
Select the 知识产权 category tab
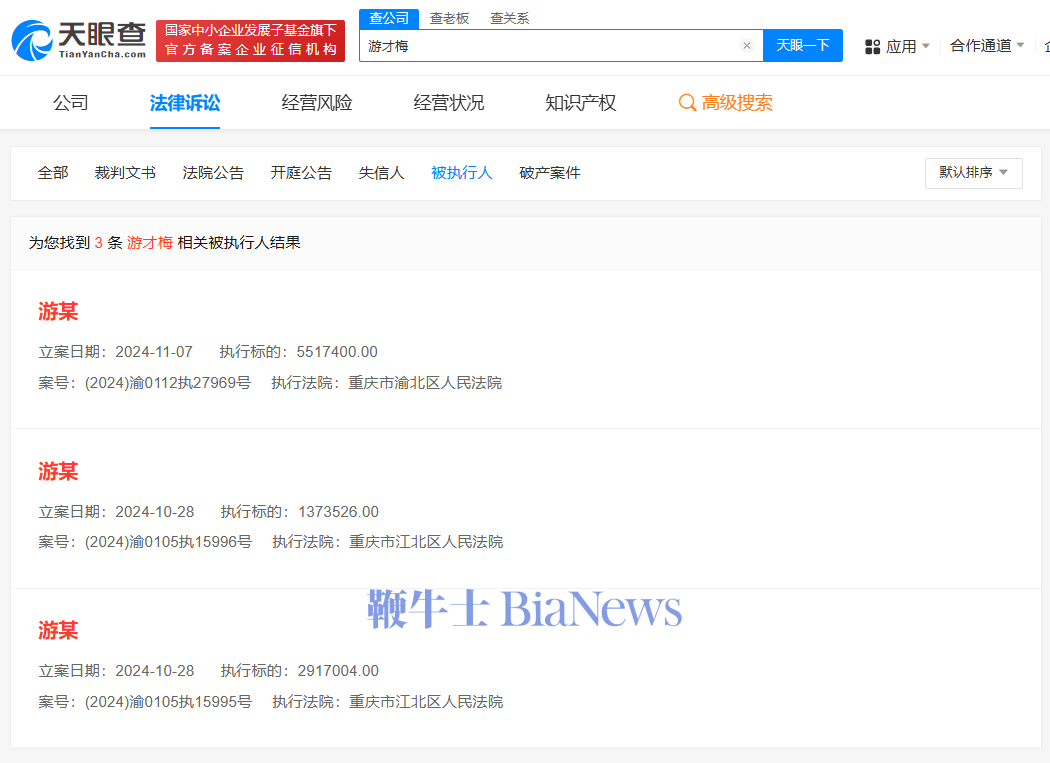(x=581, y=102)
